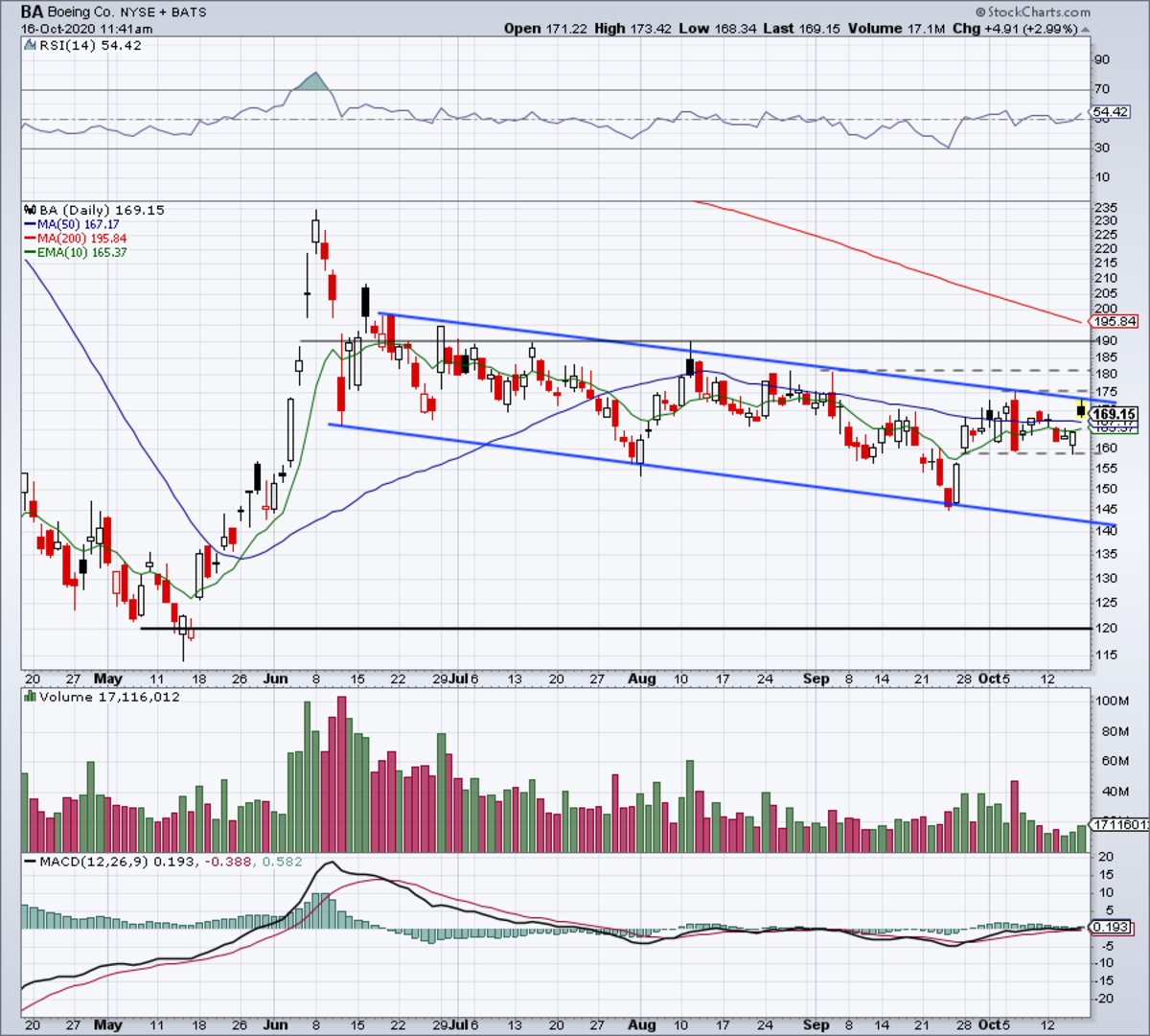The width and height of the screenshot is (1150, 1036).
Task: Click the date 16-Oct-2020 11:41am text
Action: click(86, 29)
